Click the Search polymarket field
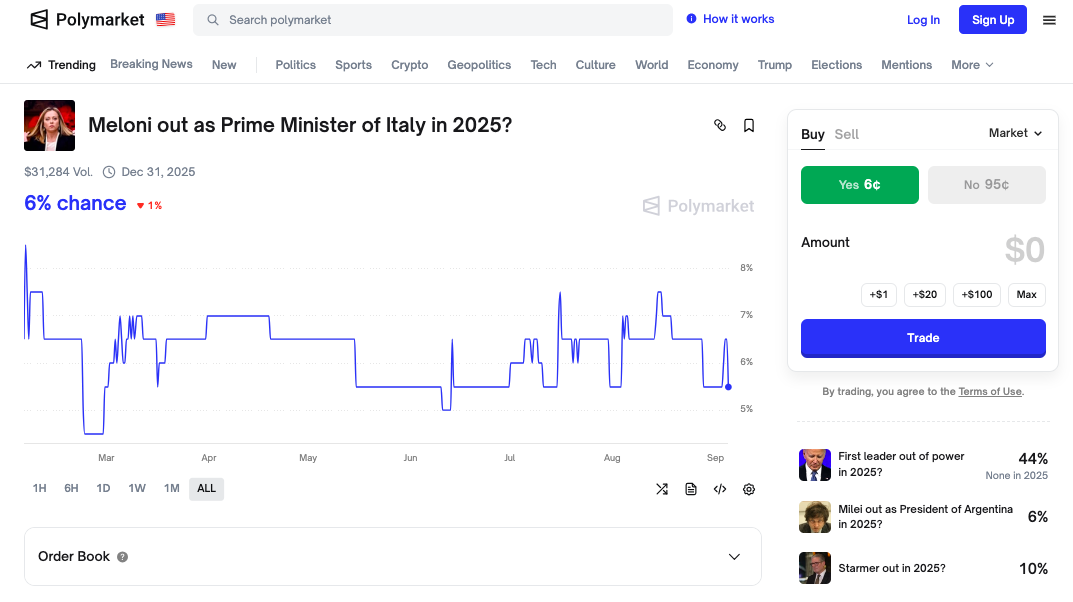Viewport: 1073px width, 602px height. [440, 20]
